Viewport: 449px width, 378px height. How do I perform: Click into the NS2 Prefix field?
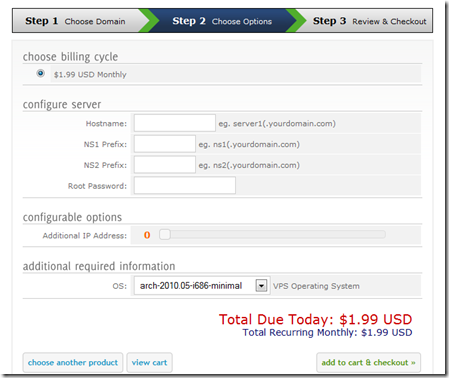(165, 164)
